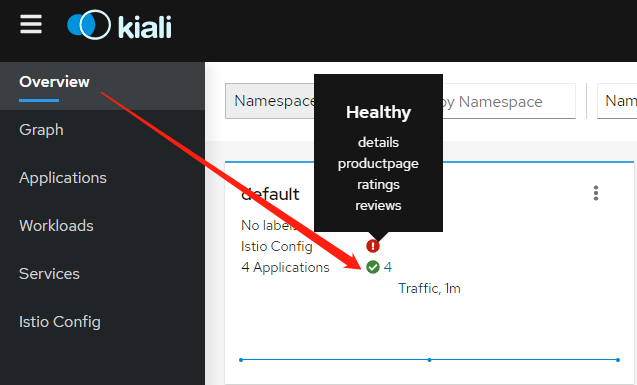Open the Graph page
The width and height of the screenshot is (637, 385).
(x=41, y=130)
